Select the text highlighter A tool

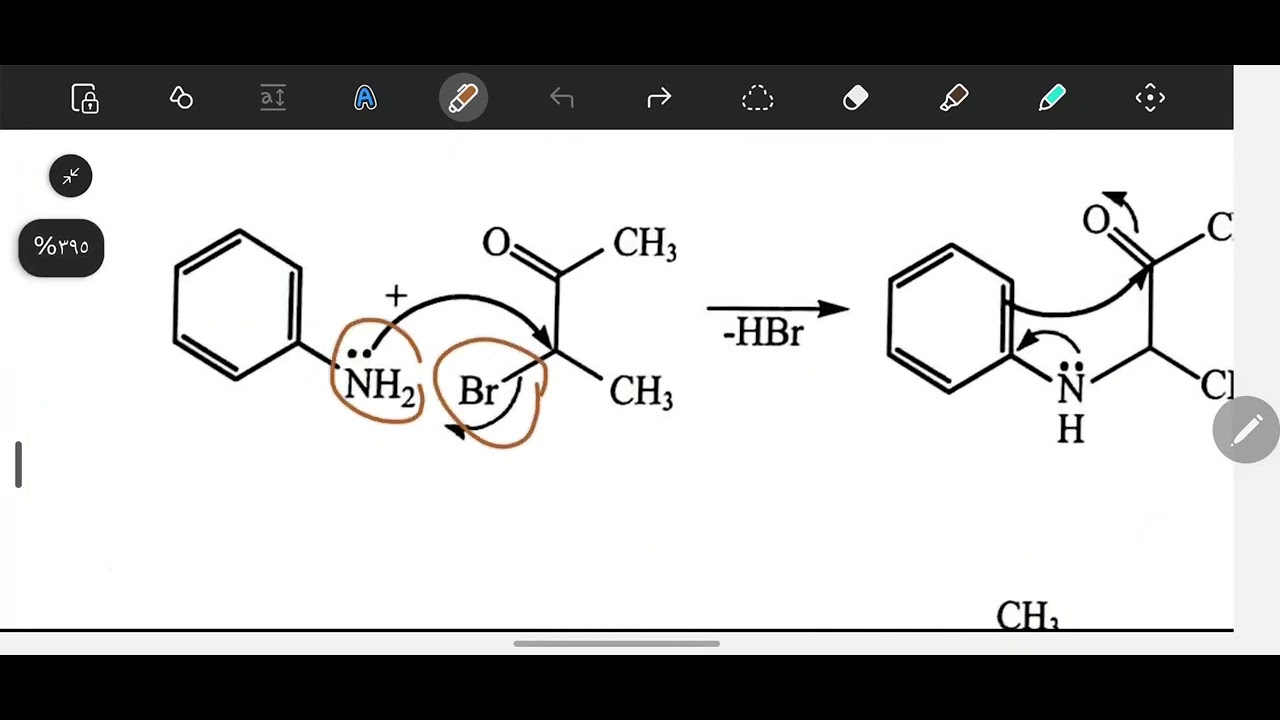coord(365,98)
